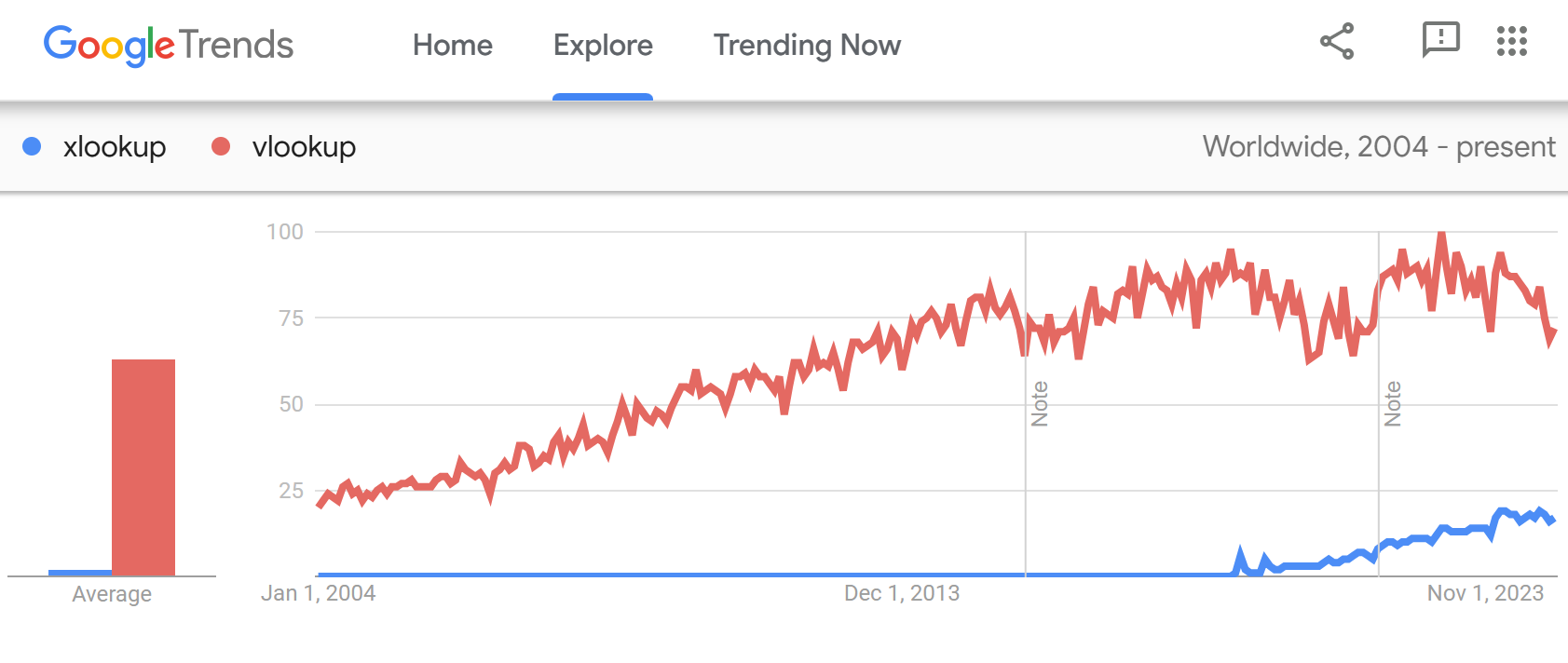Click the blue xlookup legend dot
Screen dimensions: 1568x663
pyautogui.click(x=31, y=146)
